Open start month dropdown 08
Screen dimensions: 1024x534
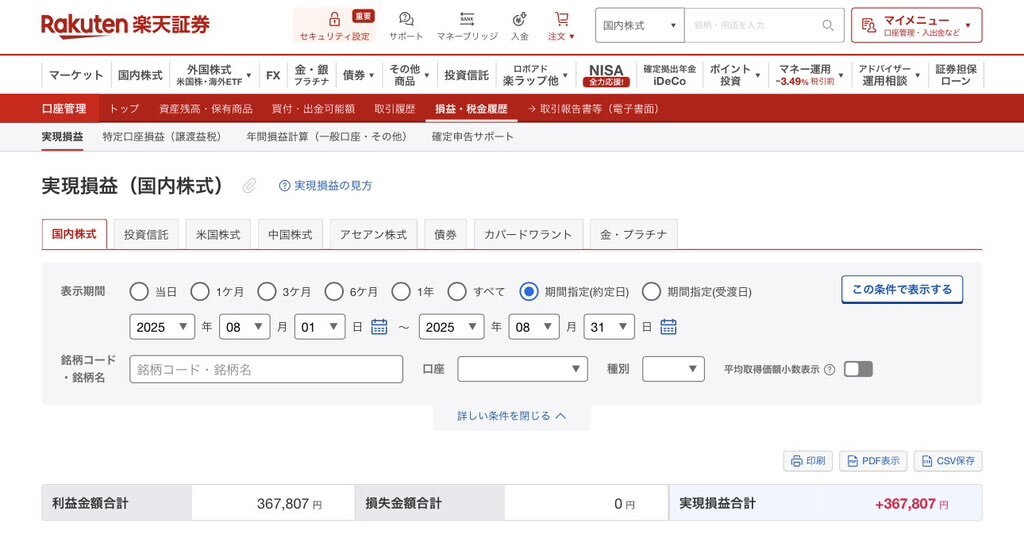245,327
